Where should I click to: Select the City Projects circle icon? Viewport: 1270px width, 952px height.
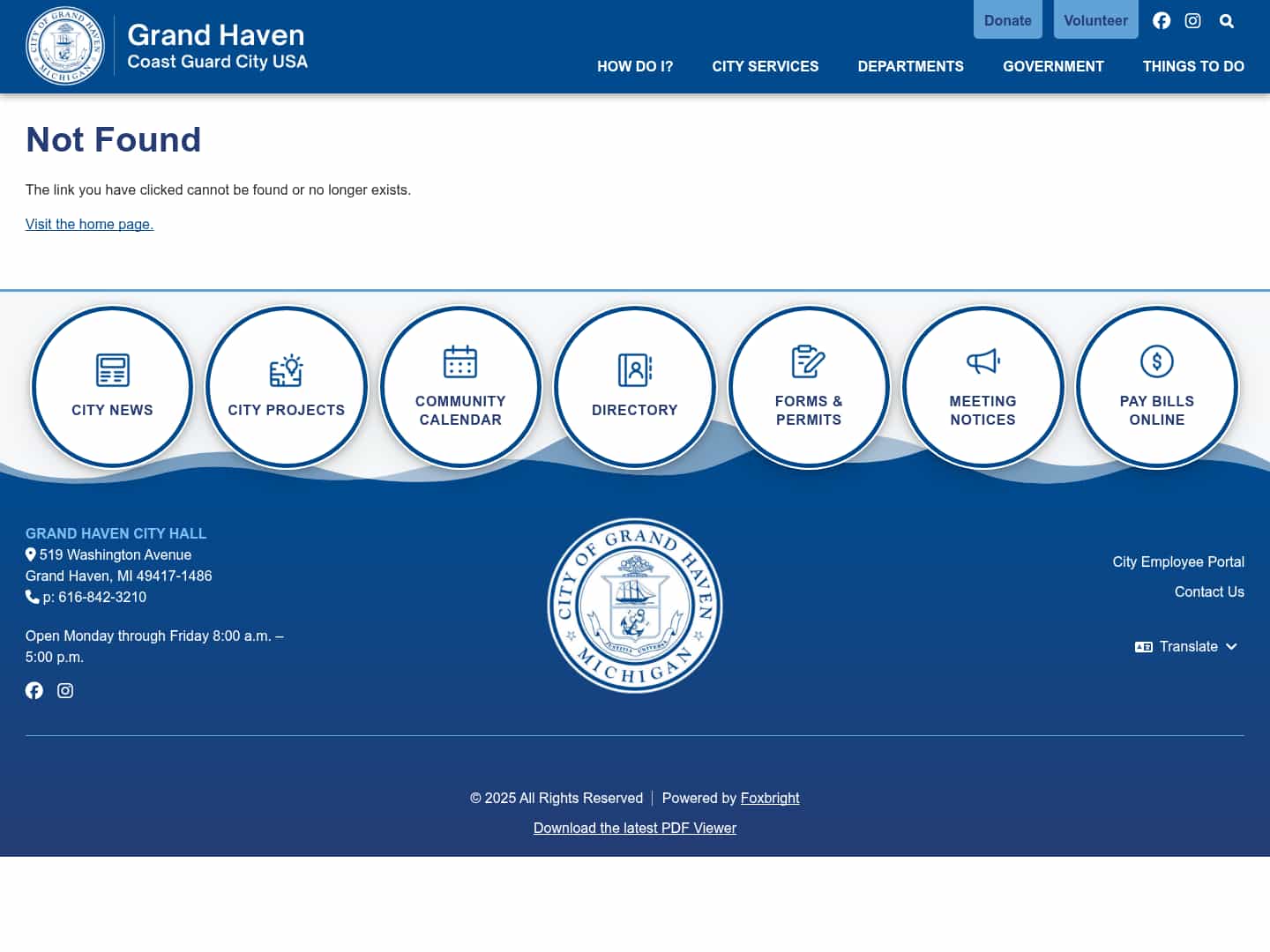tap(286, 369)
